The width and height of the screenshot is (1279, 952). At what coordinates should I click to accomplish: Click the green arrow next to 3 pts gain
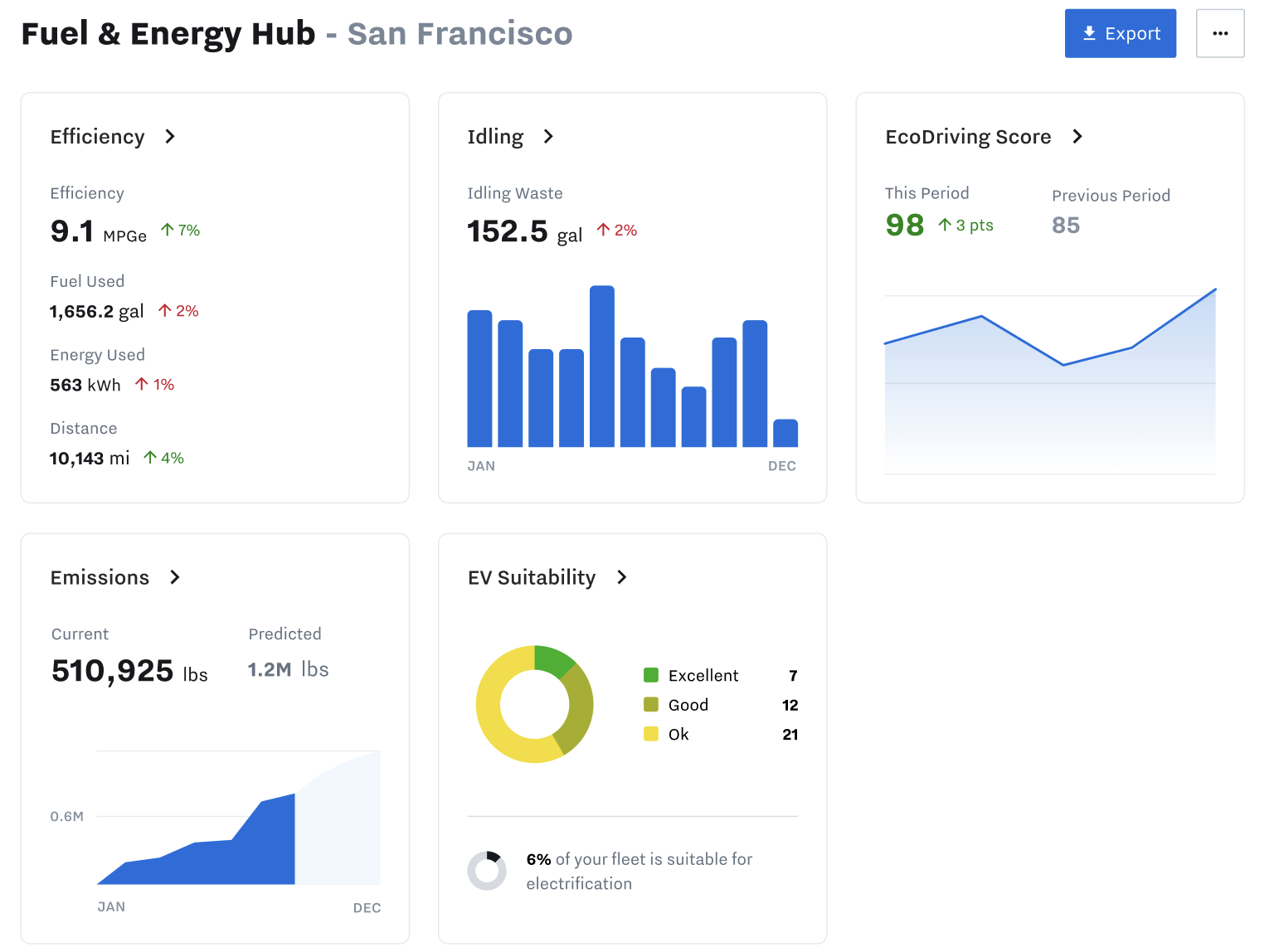(x=945, y=224)
